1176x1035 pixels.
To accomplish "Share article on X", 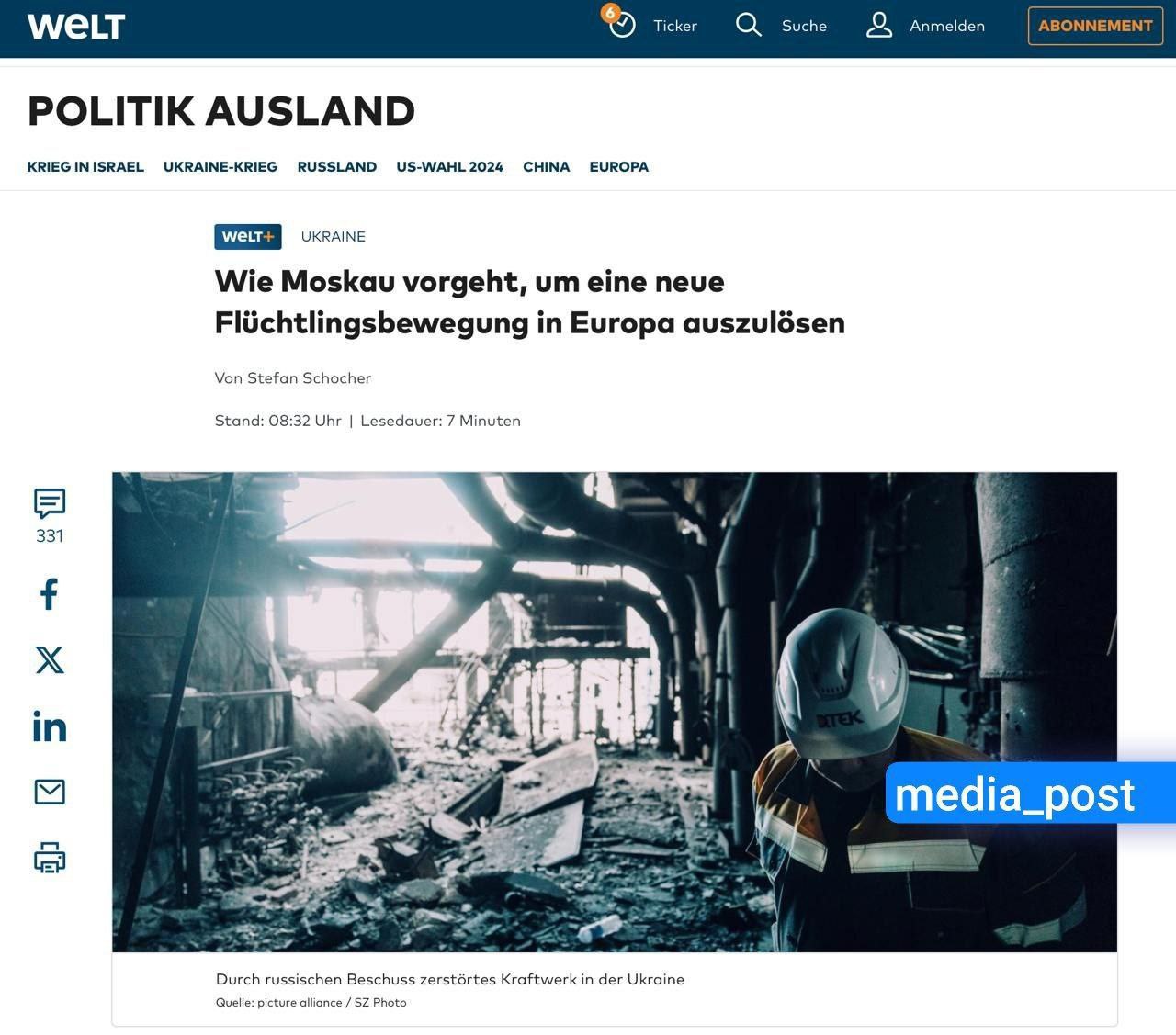I will [x=50, y=659].
